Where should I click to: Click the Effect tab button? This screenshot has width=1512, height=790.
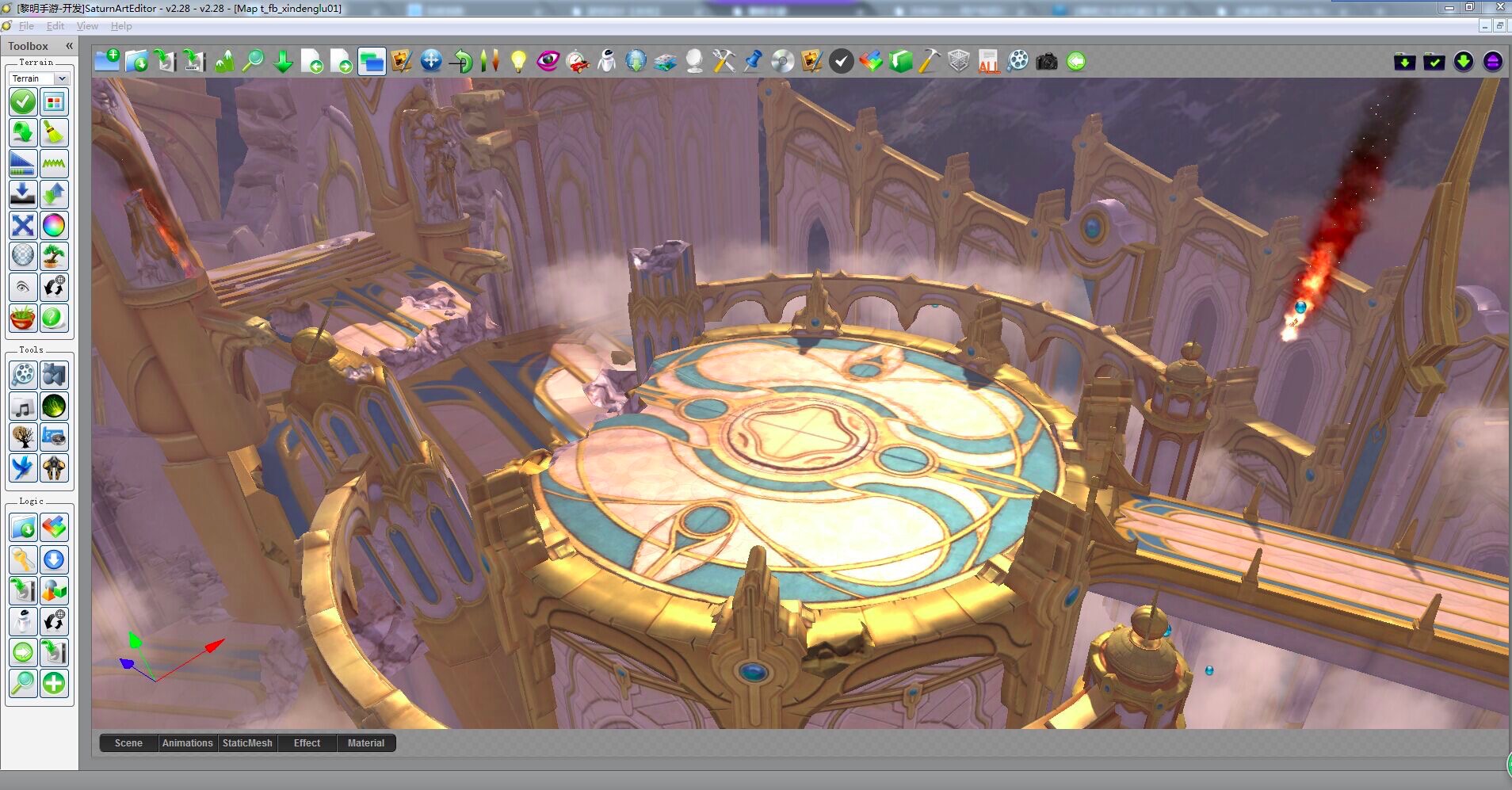(x=307, y=743)
